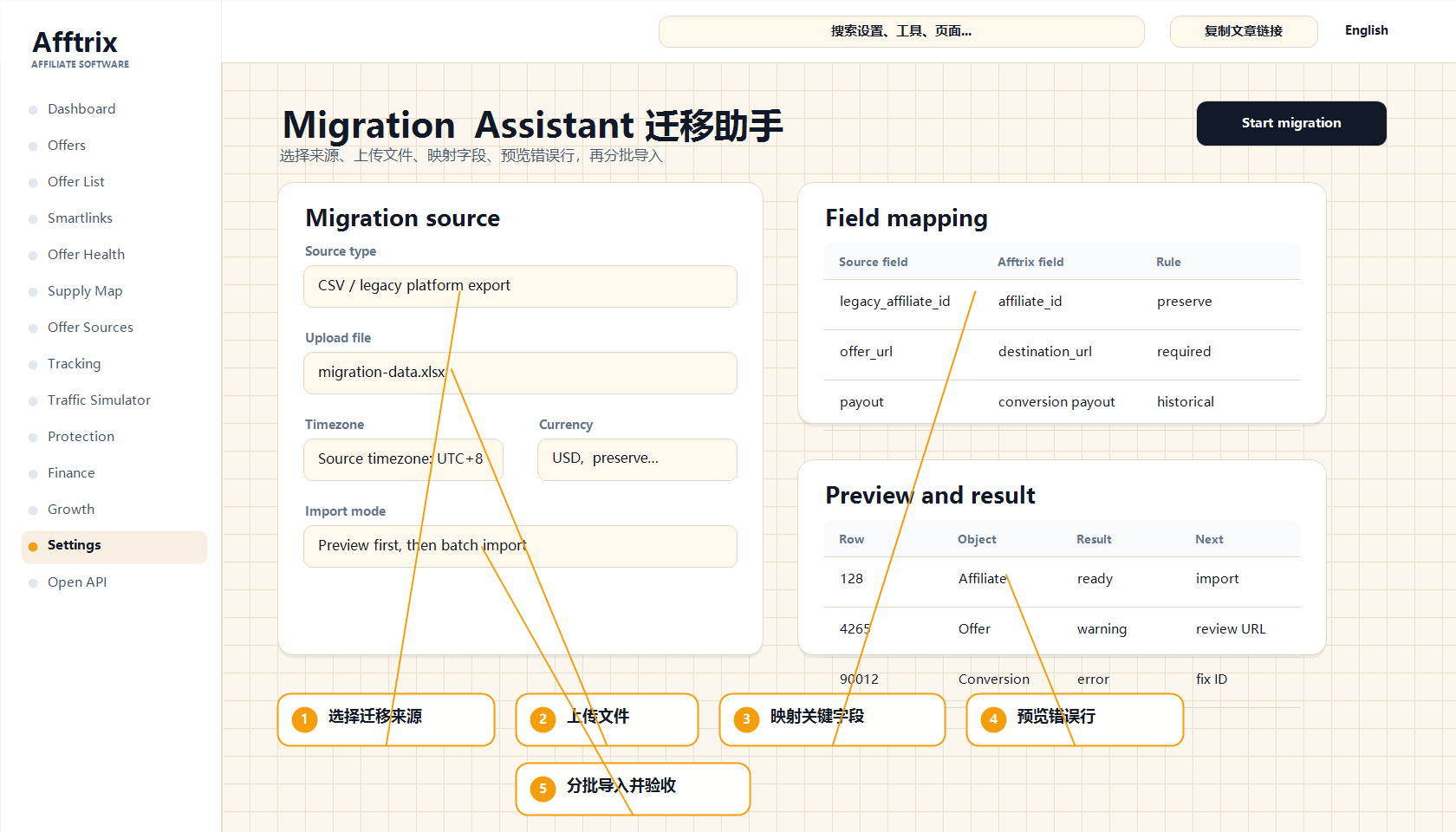Click 'review URL' for the Offer row
Viewport: 1456px width, 832px height.
click(x=1231, y=629)
